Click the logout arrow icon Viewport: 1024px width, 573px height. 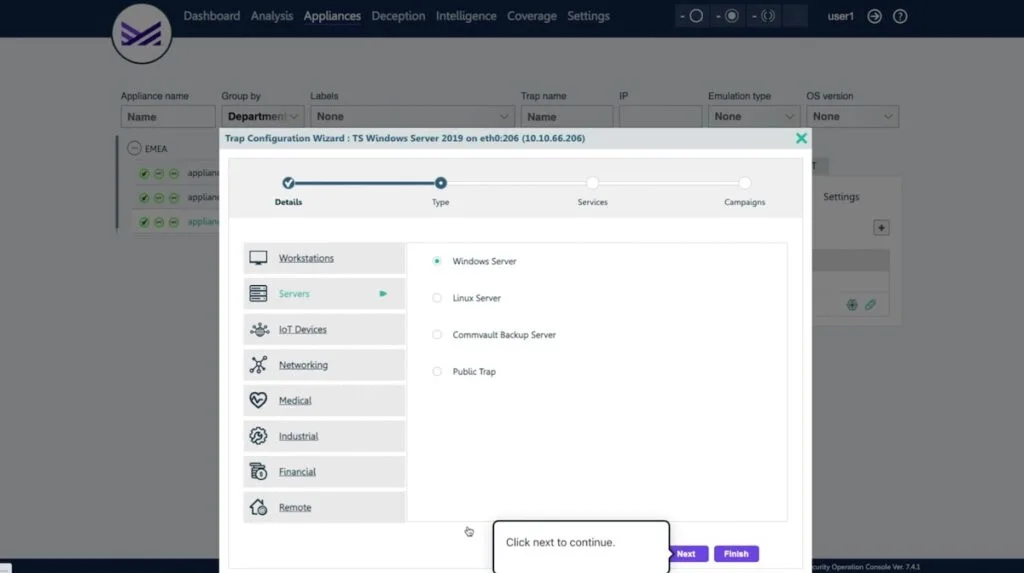coord(874,16)
